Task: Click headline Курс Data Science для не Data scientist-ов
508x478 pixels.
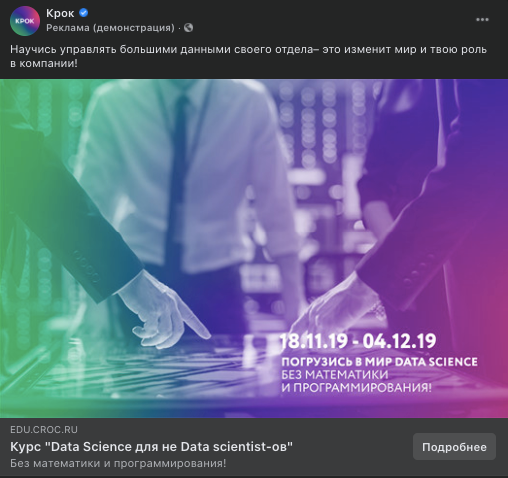Action: tap(151, 447)
